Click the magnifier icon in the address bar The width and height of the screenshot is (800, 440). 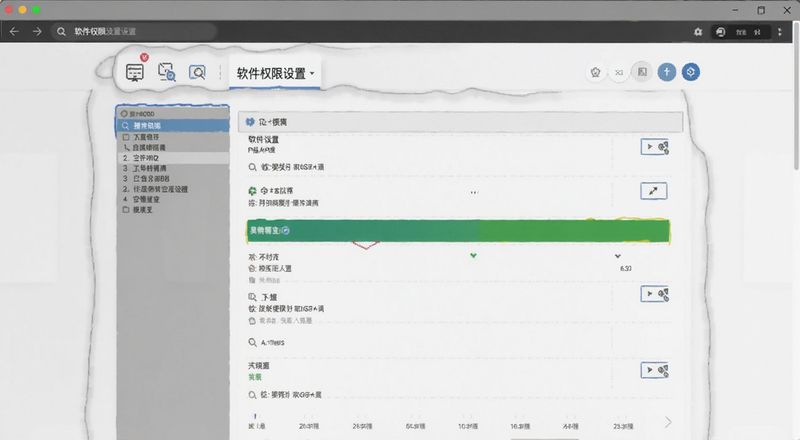pyautogui.click(x=61, y=32)
